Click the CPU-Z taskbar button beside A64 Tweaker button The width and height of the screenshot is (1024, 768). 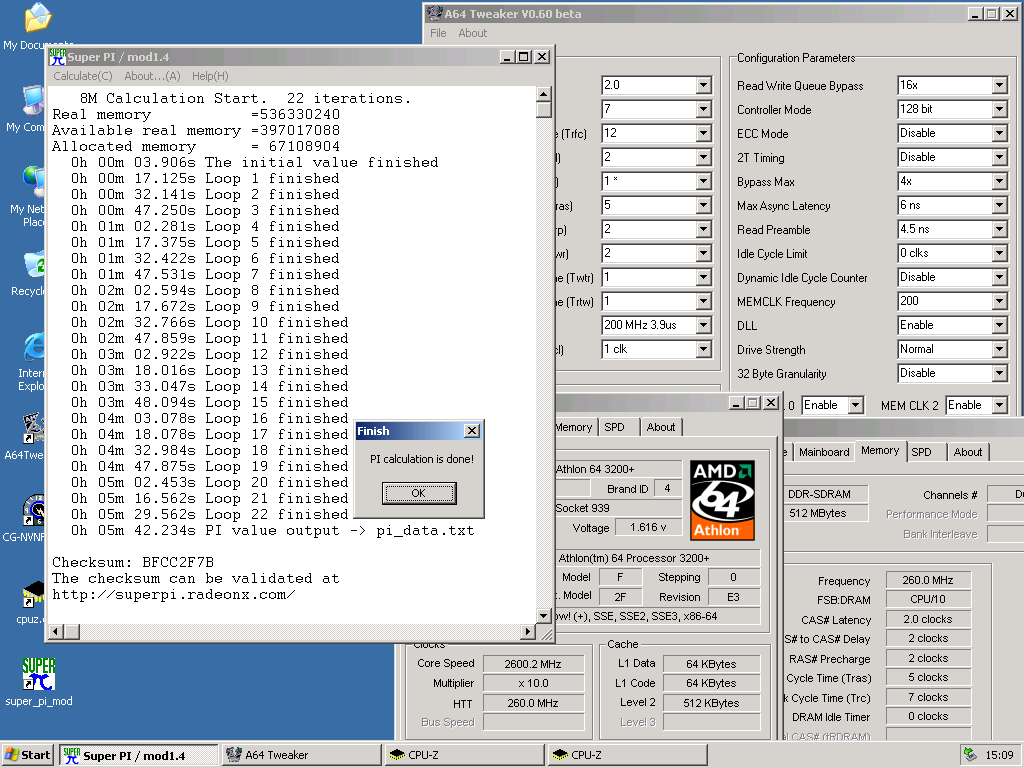pyautogui.click(x=464, y=755)
